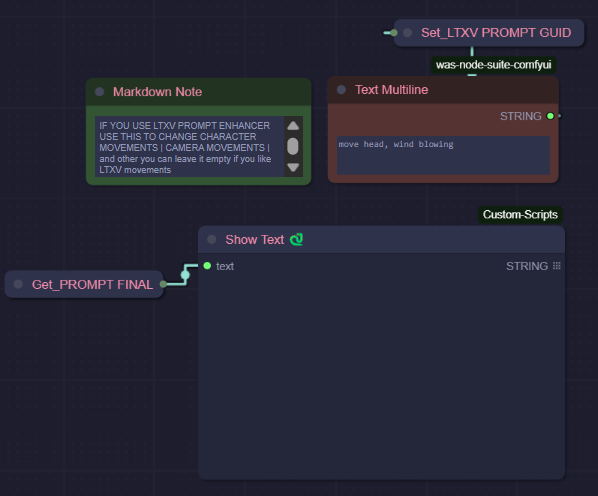Click the input port of Set_LTXV PROMPT GUID
The image size is (598, 496).
[x=394, y=33]
